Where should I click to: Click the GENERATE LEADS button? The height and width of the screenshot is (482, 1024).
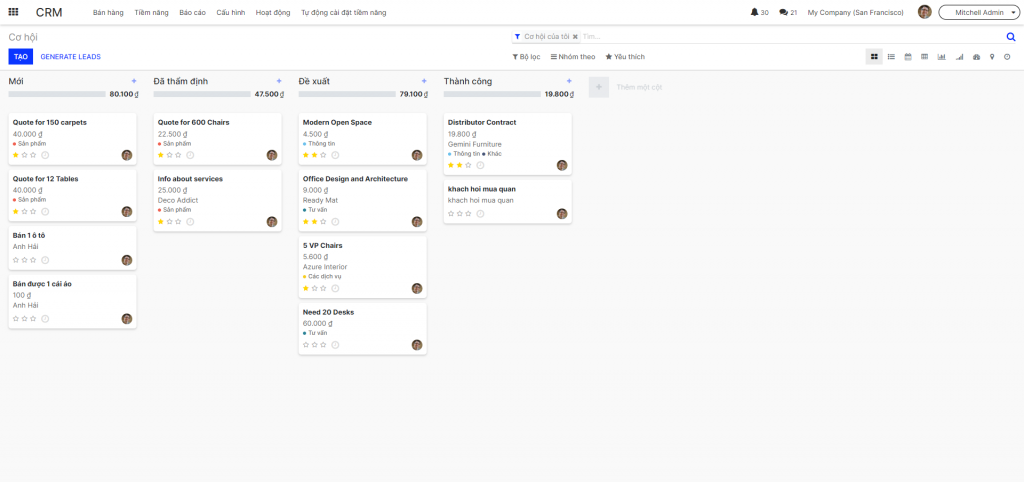point(71,57)
